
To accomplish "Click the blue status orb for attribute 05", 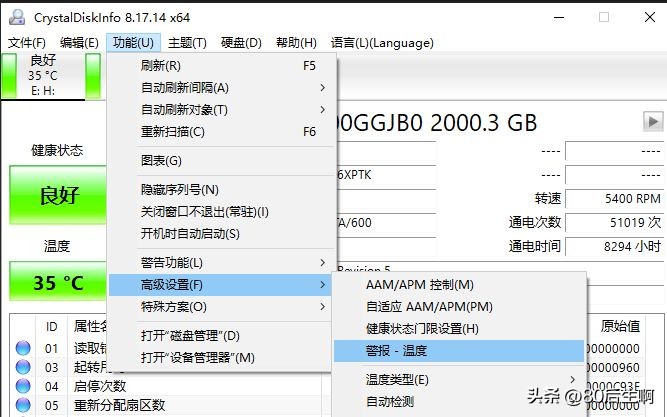I will click(23, 405).
